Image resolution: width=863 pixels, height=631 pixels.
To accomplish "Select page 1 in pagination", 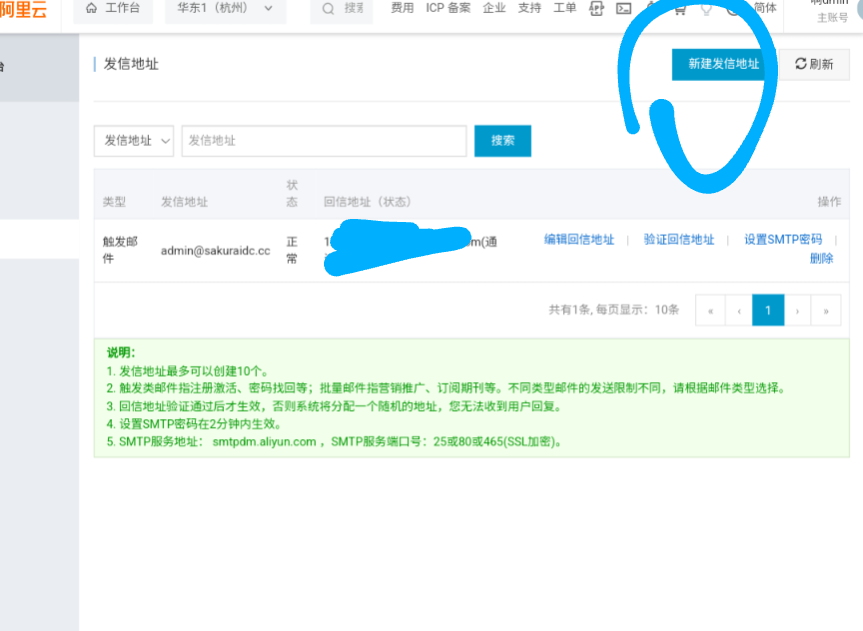I will [x=768, y=310].
